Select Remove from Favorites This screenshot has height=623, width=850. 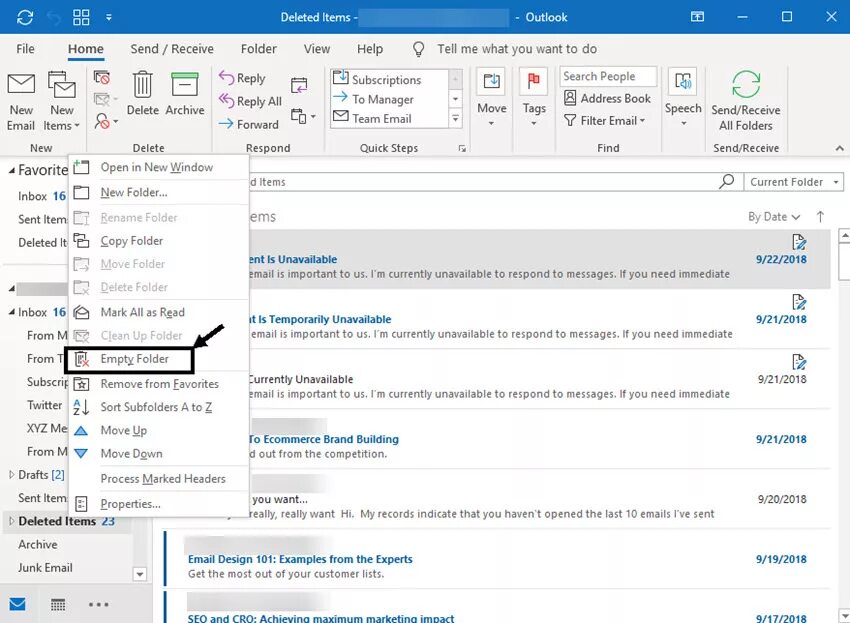[158, 384]
